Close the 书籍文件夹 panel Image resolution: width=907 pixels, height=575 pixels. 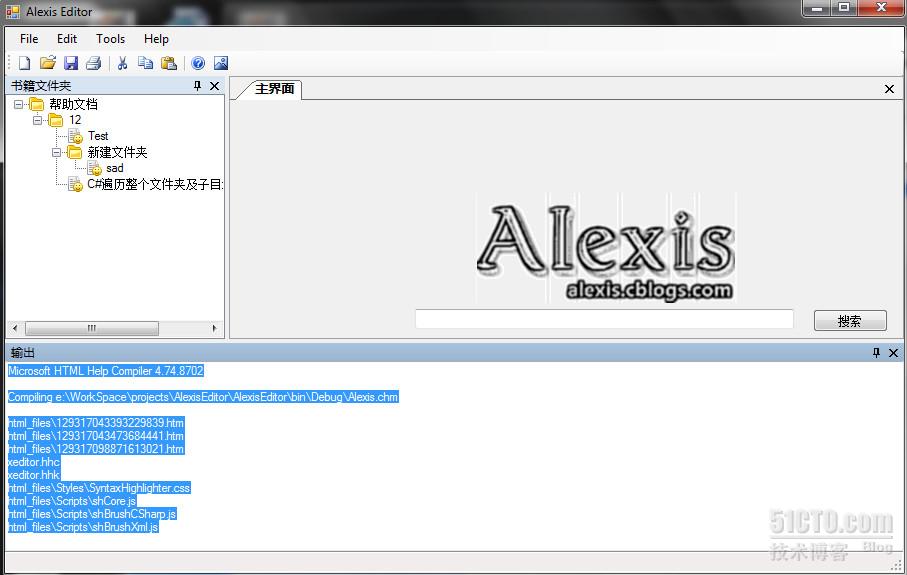point(215,86)
